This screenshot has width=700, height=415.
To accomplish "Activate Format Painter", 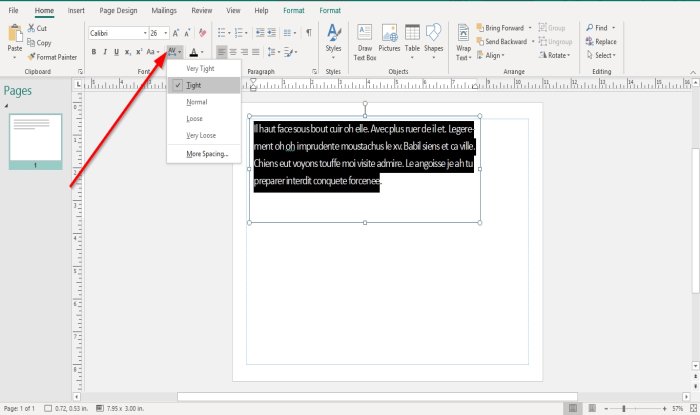I will click(52, 57).
